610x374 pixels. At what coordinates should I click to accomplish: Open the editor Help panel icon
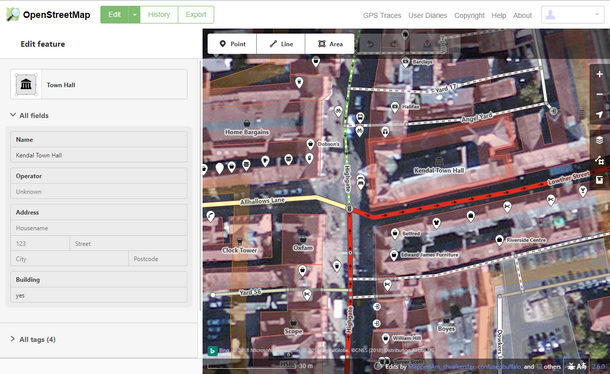[x=599, y=180]
